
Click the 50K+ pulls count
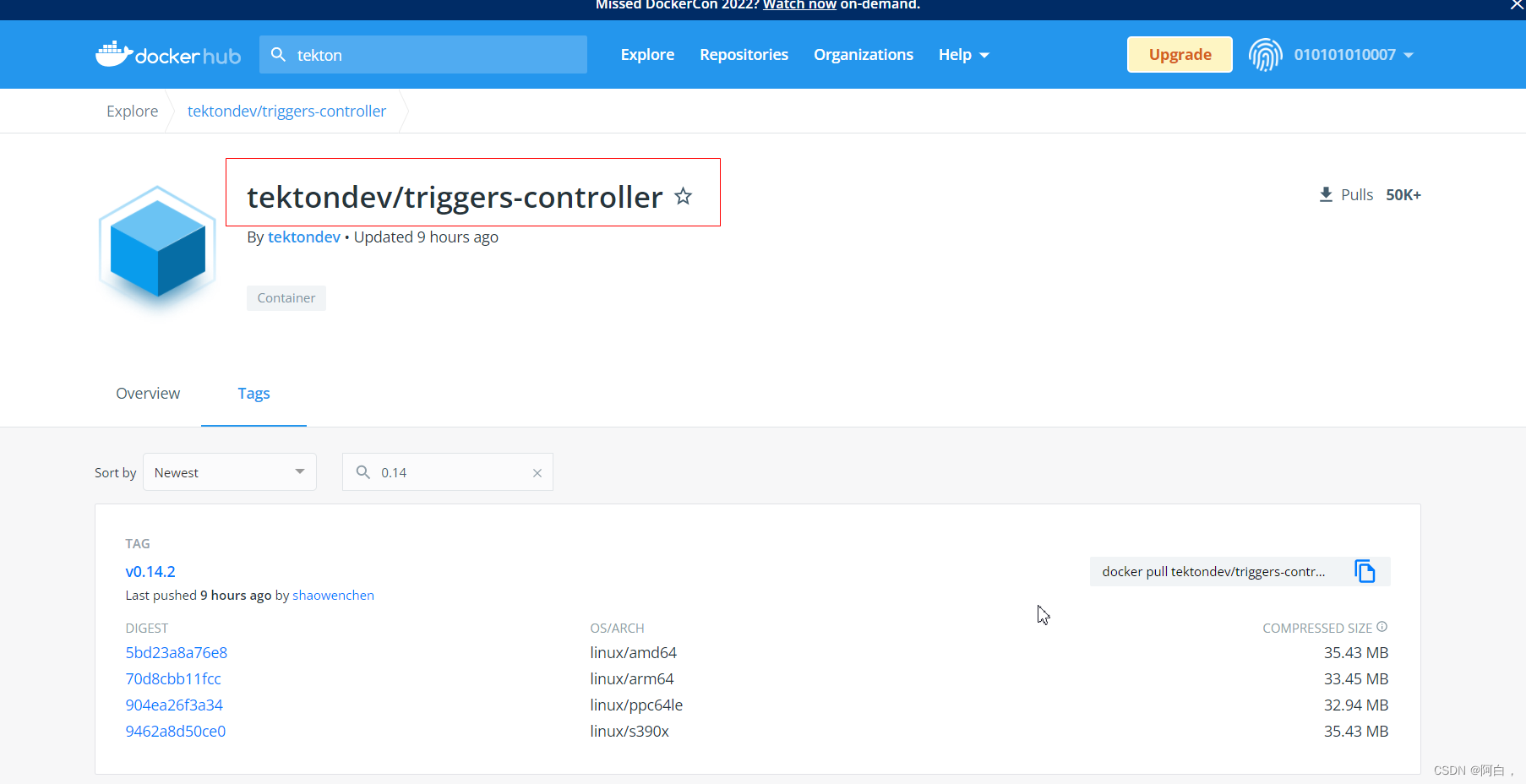pos(1403,195)
